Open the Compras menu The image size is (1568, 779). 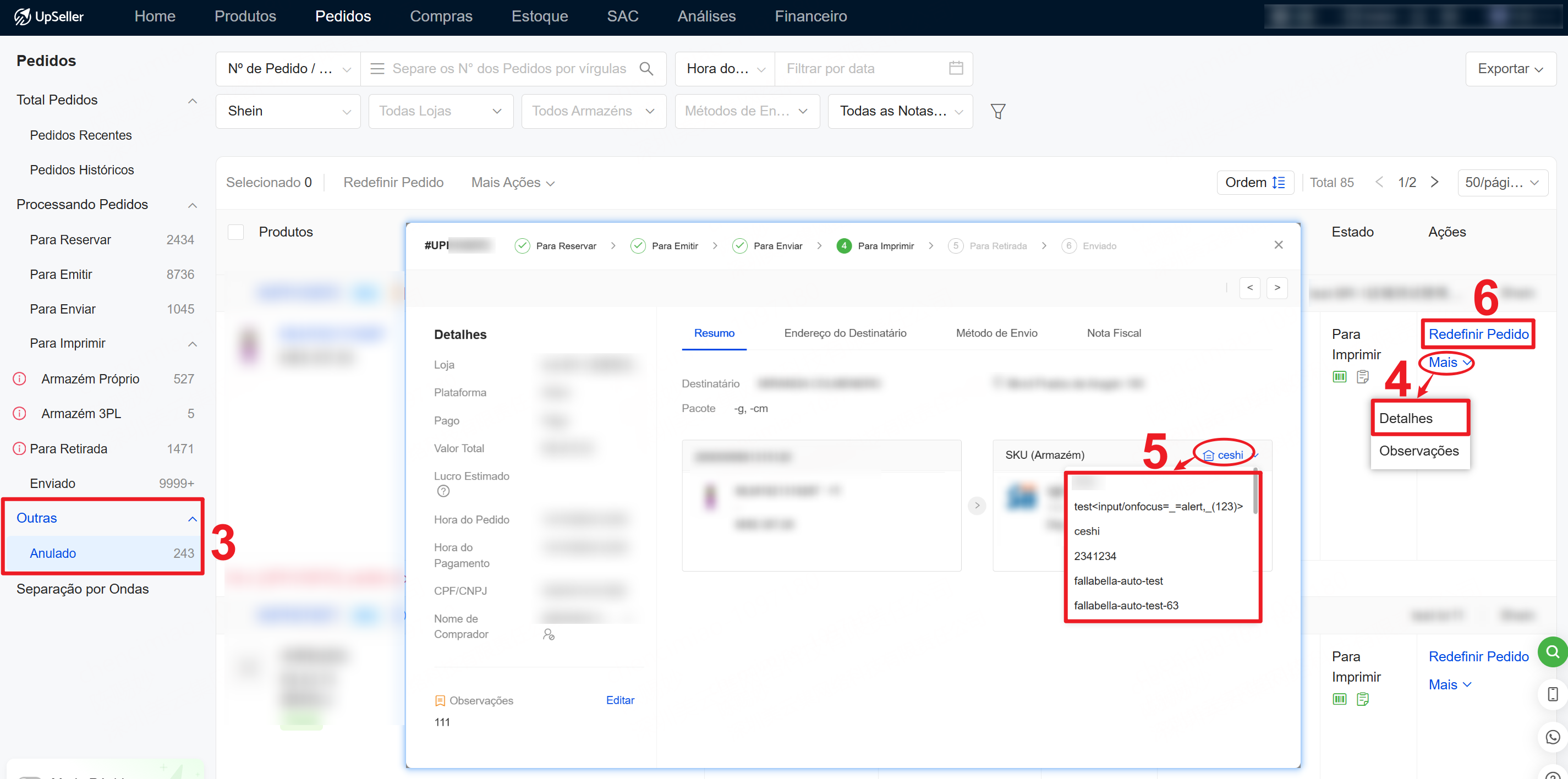(x=441, y=17)
